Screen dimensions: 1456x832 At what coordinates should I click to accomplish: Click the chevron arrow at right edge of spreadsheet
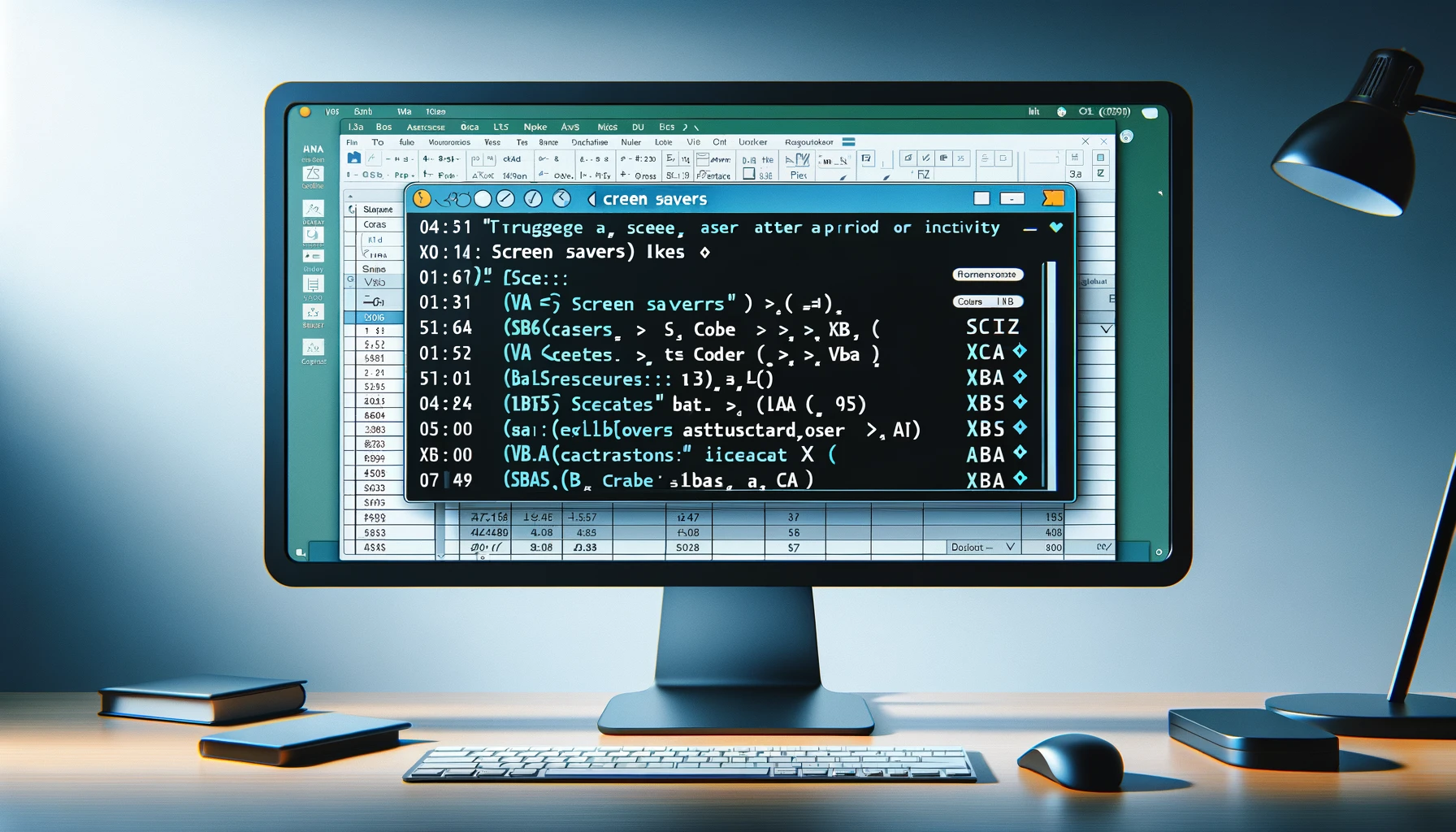pyautogui.click(x=1106, y=329)
